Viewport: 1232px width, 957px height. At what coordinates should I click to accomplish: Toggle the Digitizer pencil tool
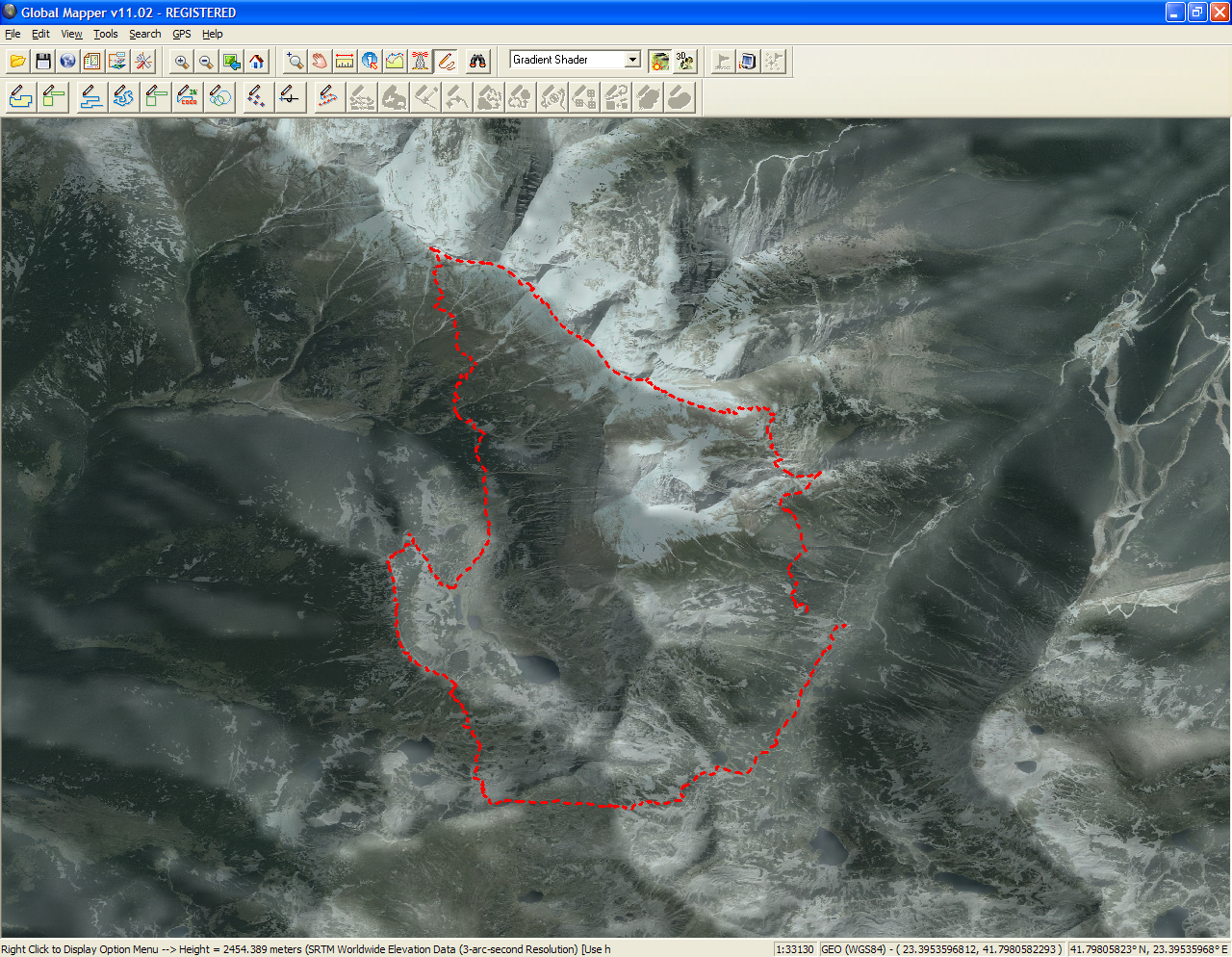pos(445,62)
